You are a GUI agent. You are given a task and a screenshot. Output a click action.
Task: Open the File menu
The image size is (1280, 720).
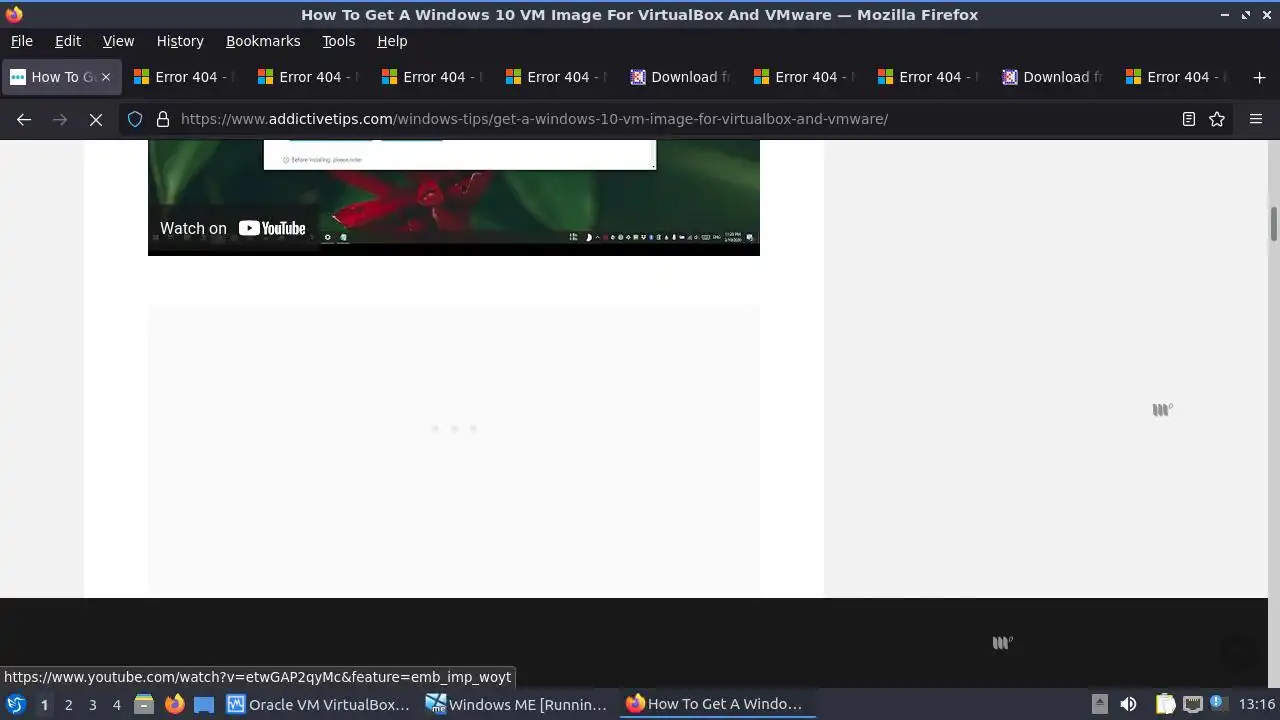21,41
